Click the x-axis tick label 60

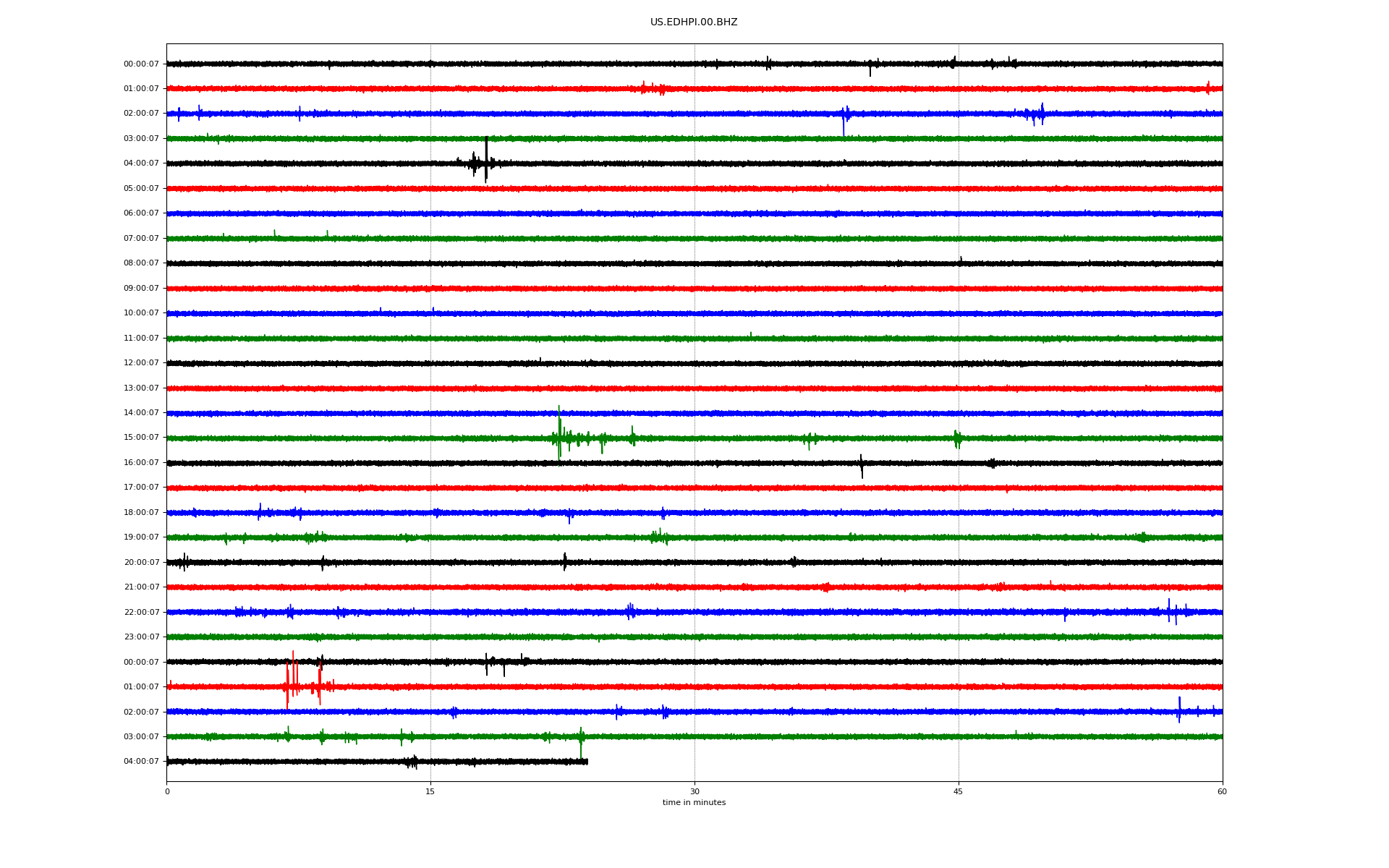[x=1222, y=791]
